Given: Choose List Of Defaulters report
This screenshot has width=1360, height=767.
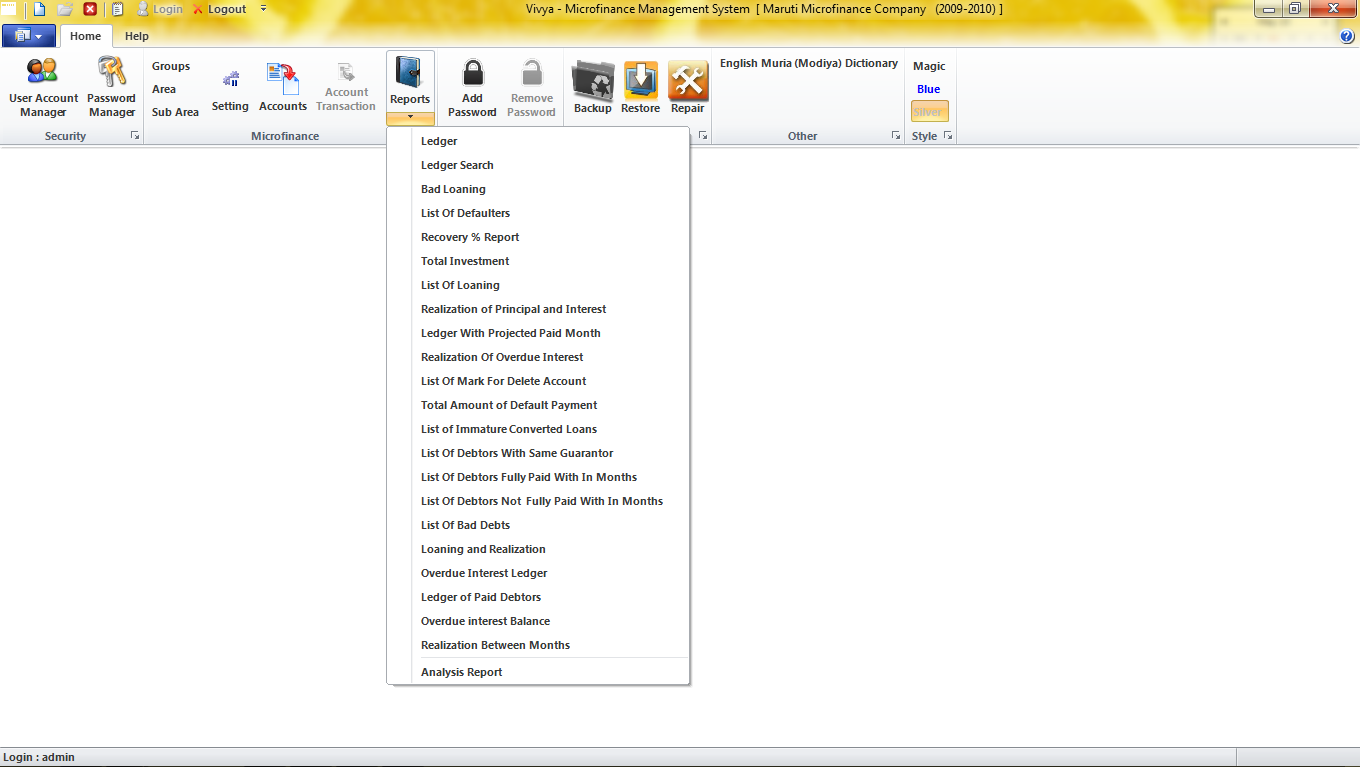Looking at the screenshot, I should [465, 213].
